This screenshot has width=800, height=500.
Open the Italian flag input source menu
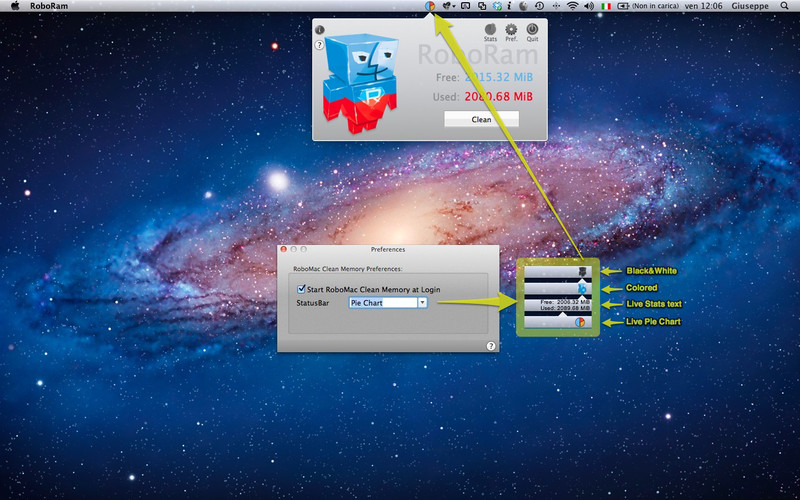[606, 6]
